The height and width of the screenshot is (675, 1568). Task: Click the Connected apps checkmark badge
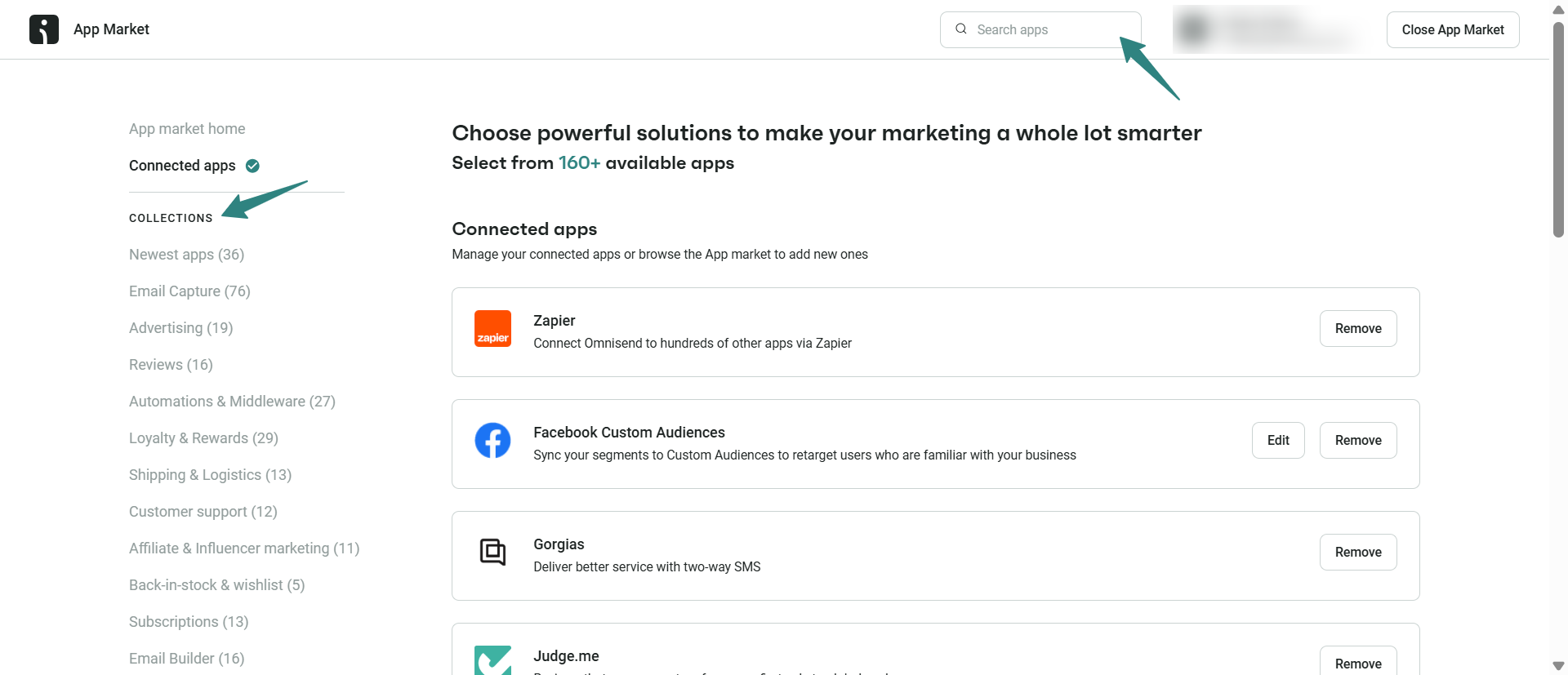tap(253, 166)
